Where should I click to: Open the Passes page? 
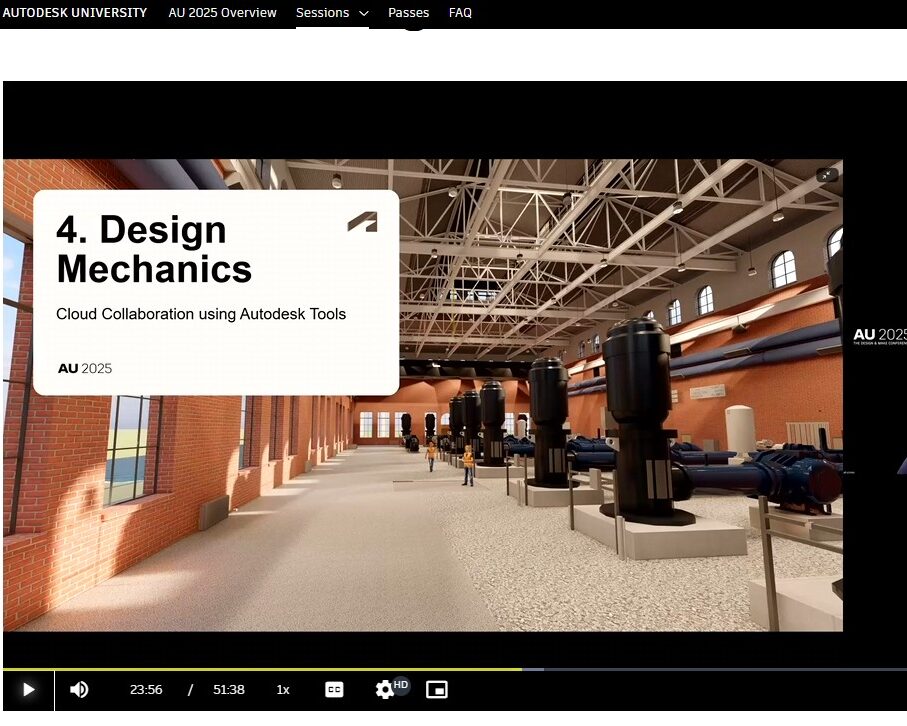[408, 13]
